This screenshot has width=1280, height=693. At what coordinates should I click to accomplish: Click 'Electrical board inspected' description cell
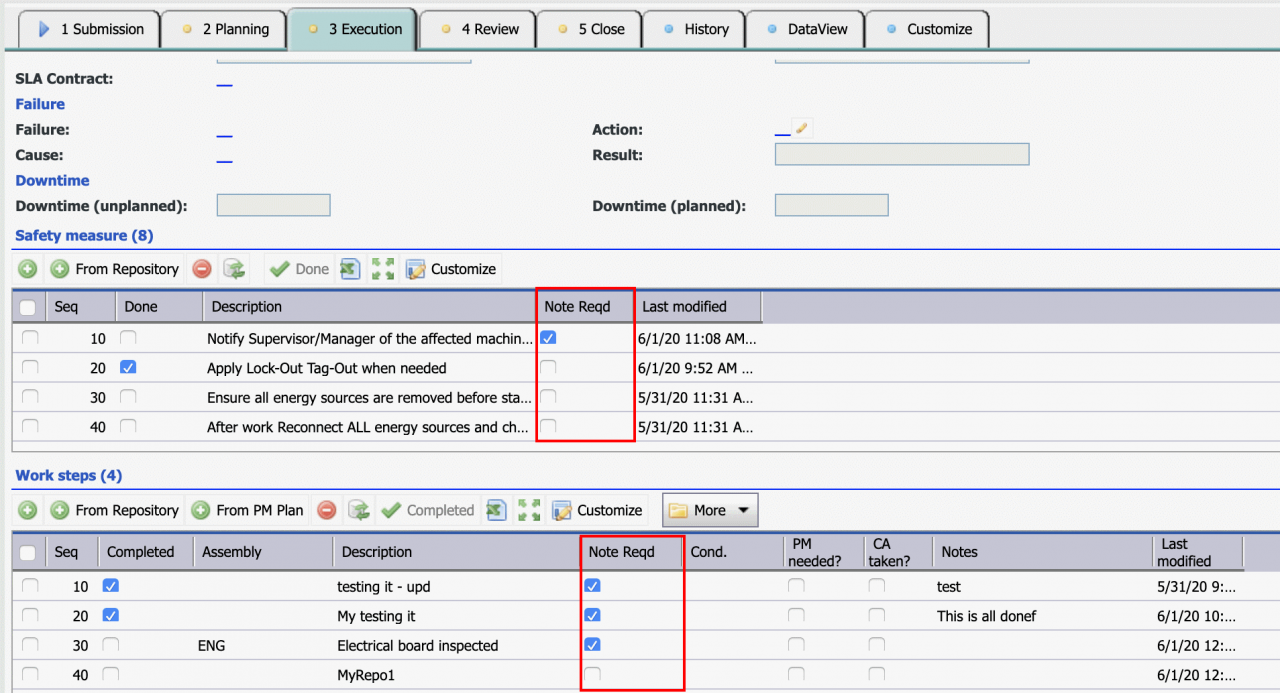click(417, 646)
